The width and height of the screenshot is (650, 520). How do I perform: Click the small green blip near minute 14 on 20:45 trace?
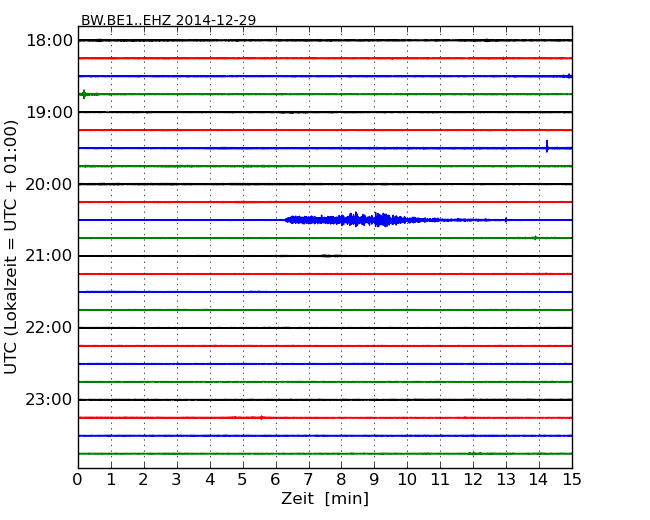pyautogui.click(x=535, y=238)
